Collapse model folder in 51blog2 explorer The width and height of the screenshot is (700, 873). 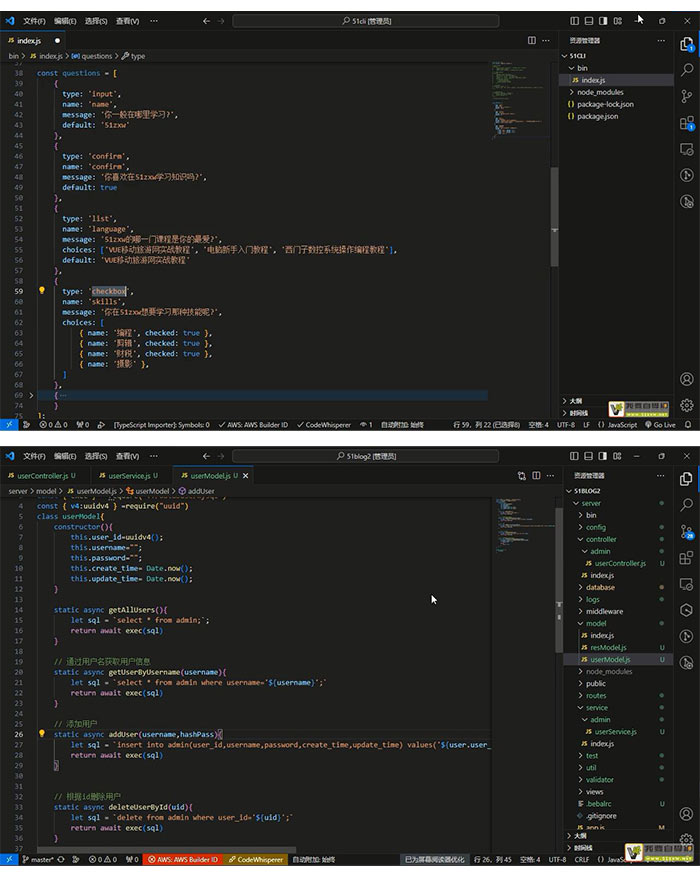(595, 624)
